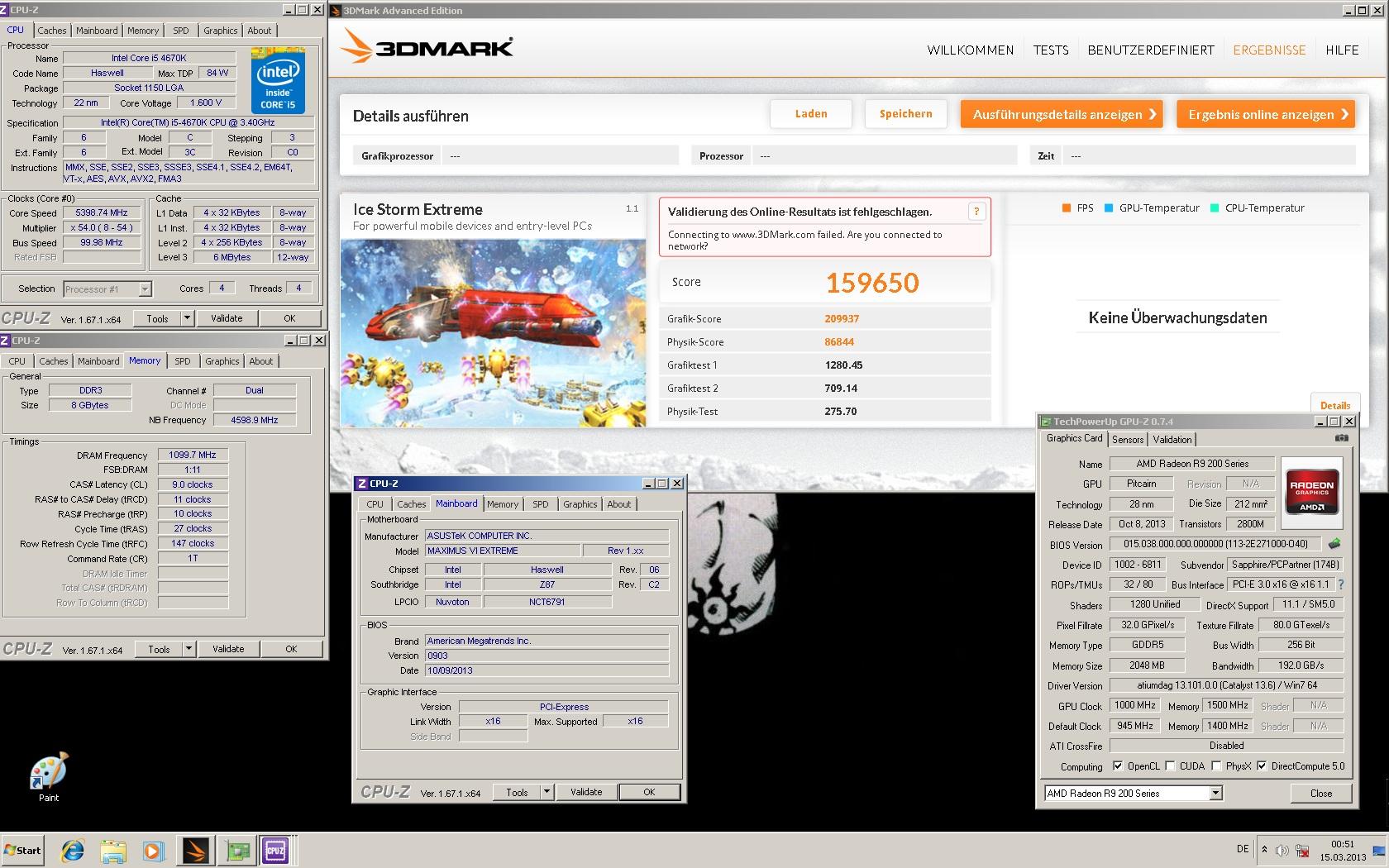Open the volume speaker tray icon
This screenshot has height=868, width=1389.
click(x=1282, y=850)
